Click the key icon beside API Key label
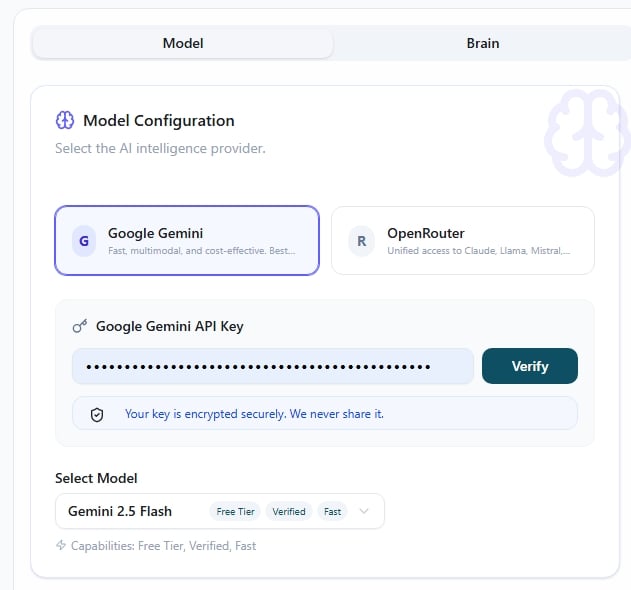The width and height of the screenshot is (631, 590). tap(80, 326)
